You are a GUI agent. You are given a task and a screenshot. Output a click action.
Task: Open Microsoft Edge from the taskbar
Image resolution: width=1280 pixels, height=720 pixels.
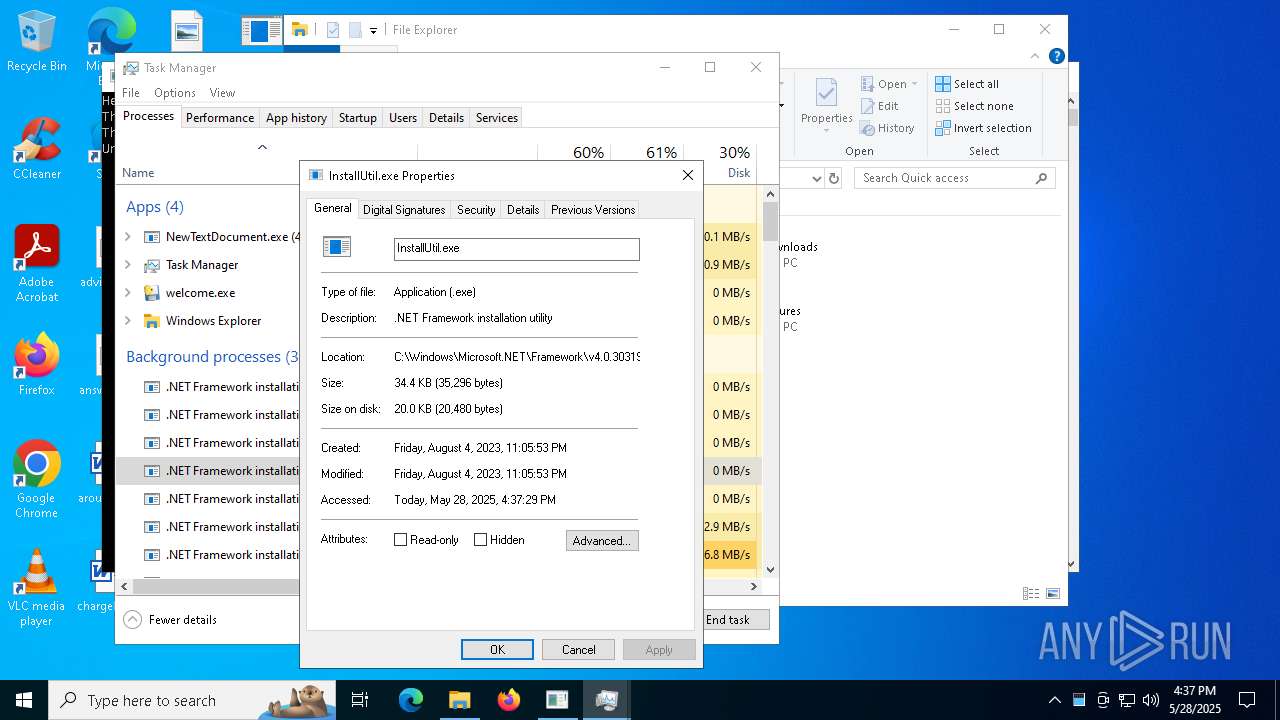(x=411, y=700)
